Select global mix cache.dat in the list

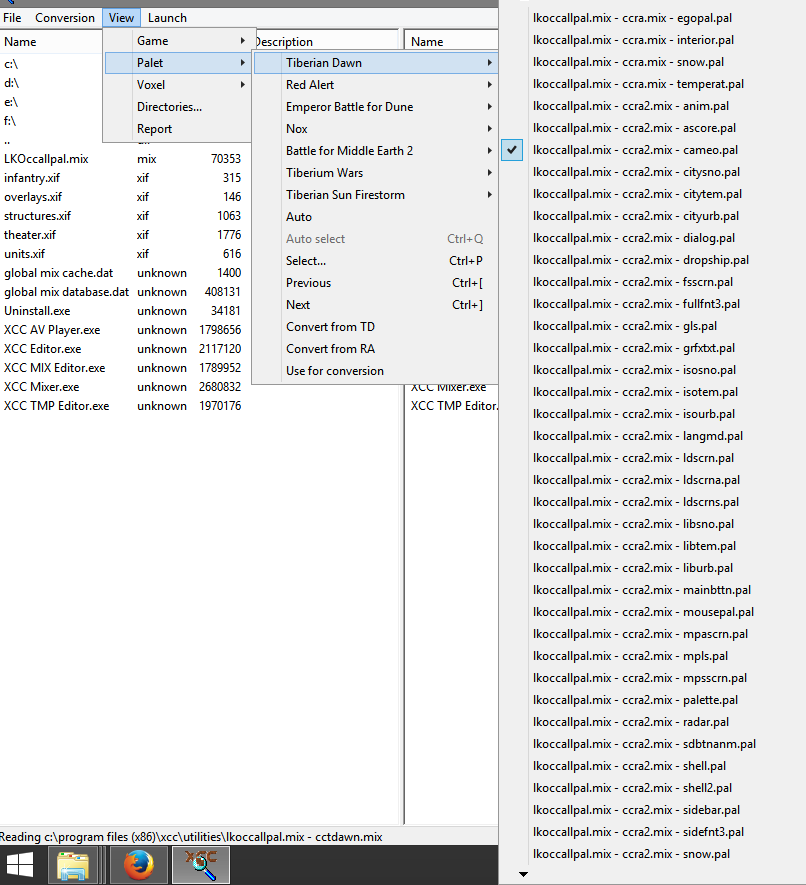point(59,273)
